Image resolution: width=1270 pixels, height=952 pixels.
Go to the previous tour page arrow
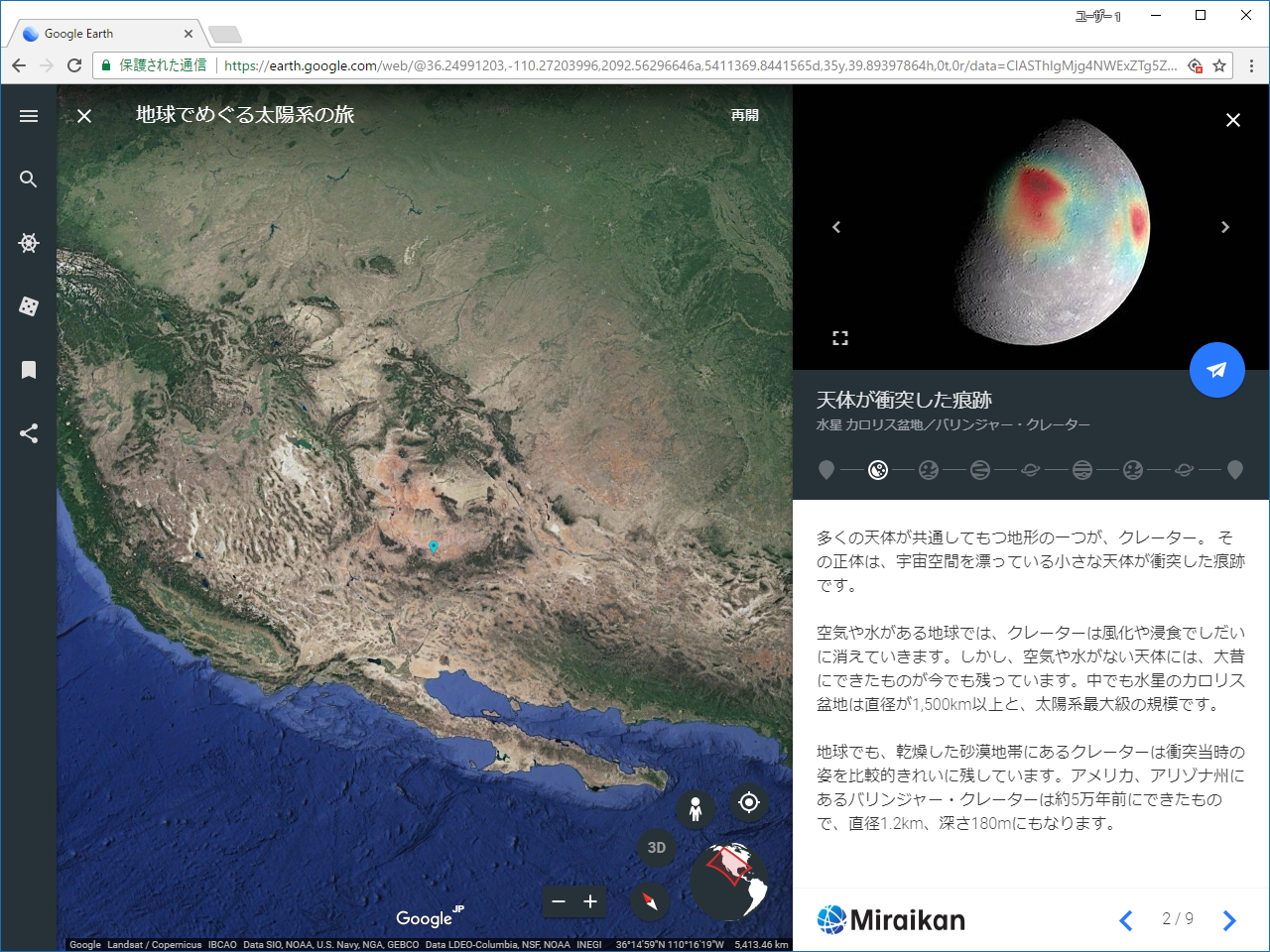click(1126, 920)
